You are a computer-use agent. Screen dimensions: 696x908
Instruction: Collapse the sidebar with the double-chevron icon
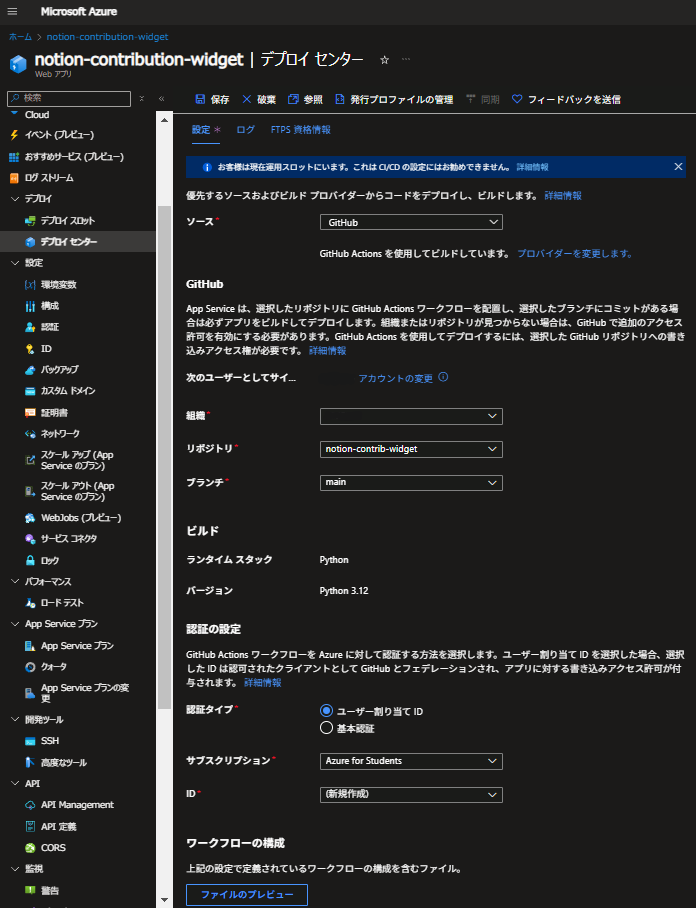pos(162,99)
